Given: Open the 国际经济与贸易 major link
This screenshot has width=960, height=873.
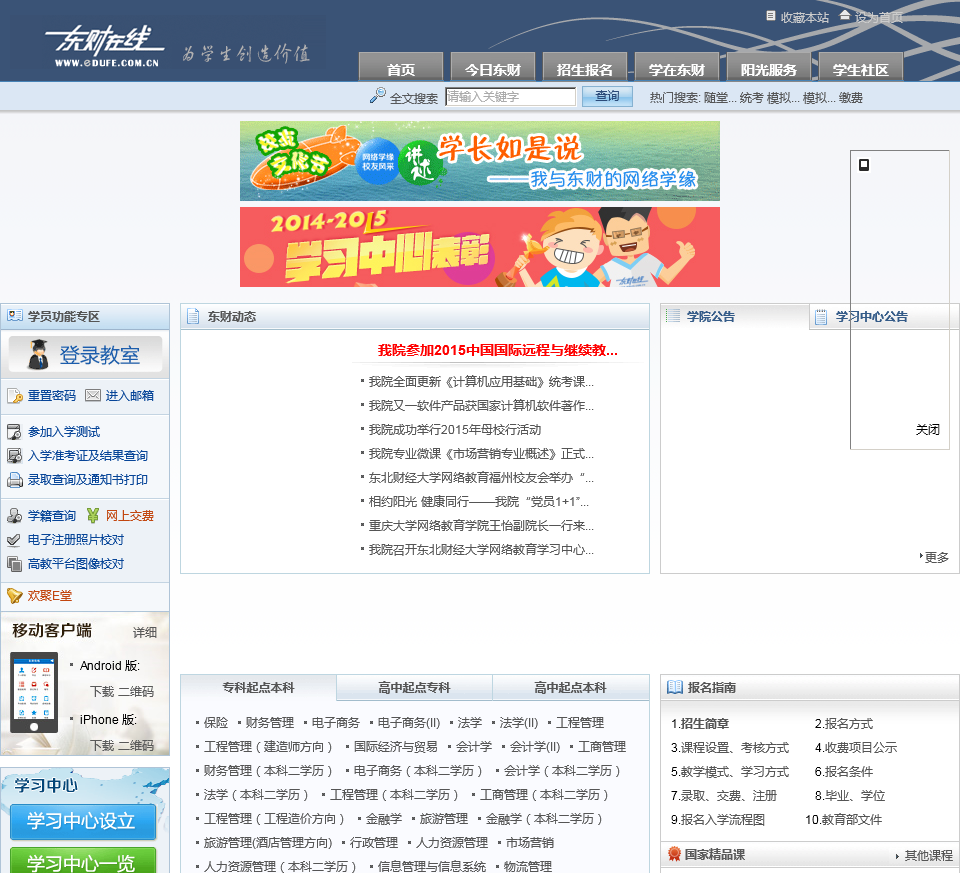Looking at the screenshot, I should click(x=396, y=747).
